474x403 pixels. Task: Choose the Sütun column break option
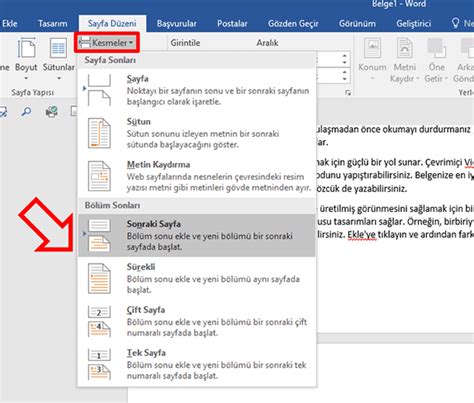pyautogui.click(x=197, y=133)
